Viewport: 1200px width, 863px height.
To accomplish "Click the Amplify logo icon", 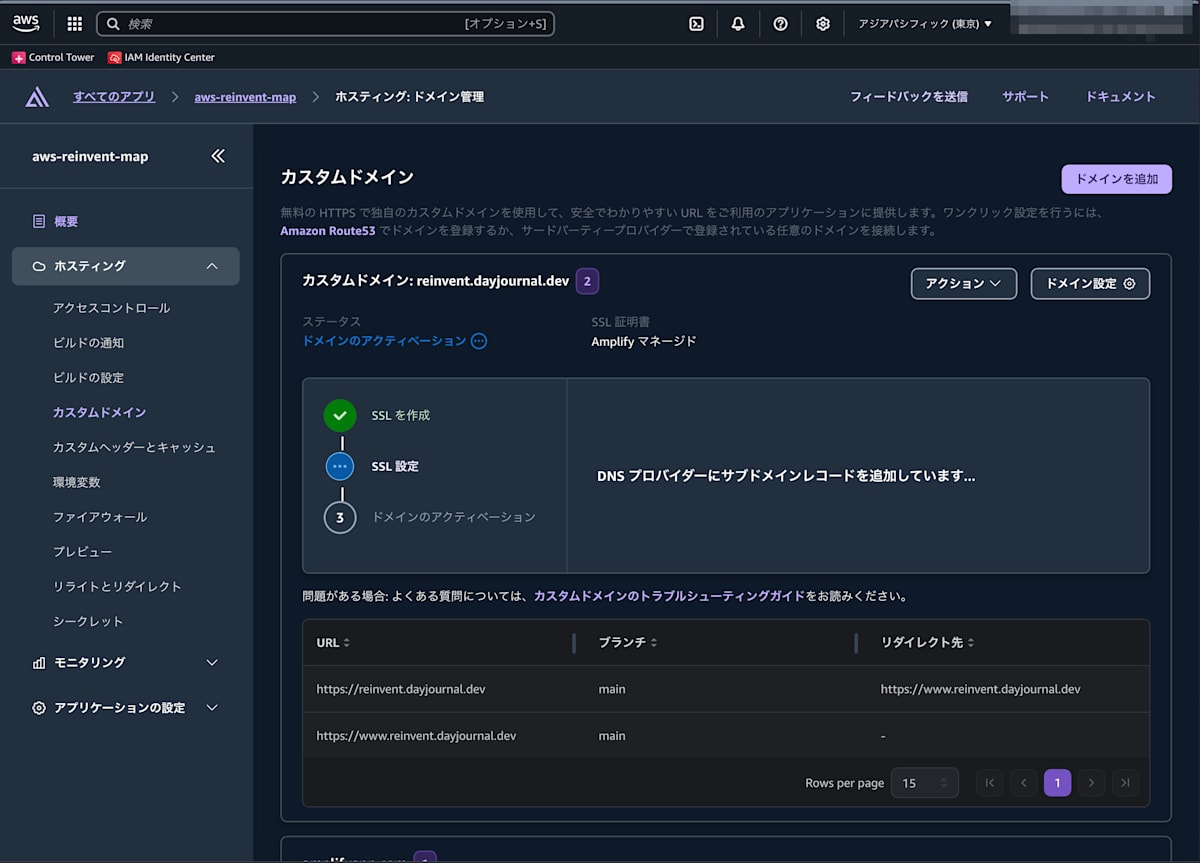I will click(x=37, y=97).
